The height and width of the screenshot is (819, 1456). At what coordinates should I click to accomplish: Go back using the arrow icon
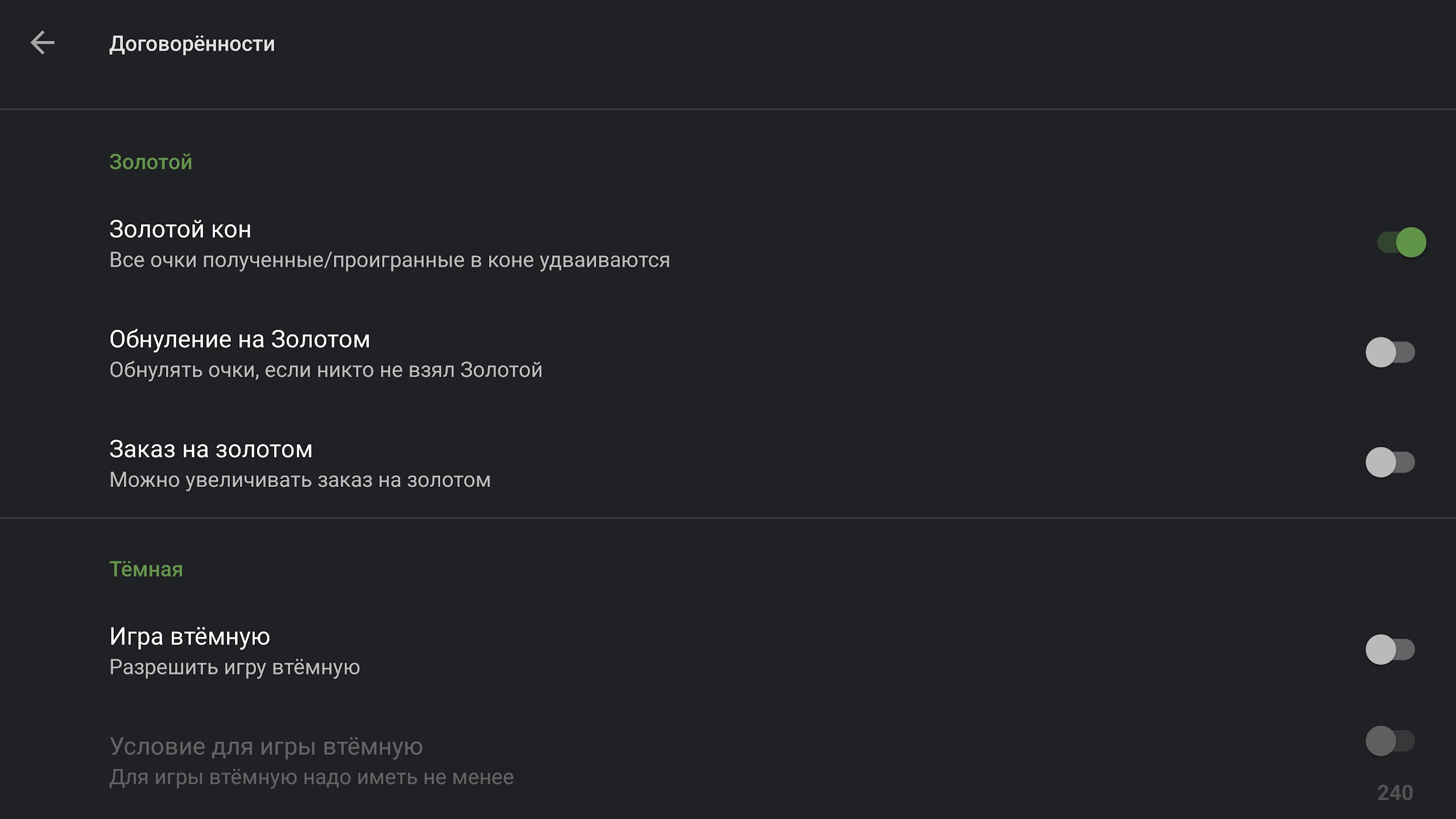coord(43,43)
